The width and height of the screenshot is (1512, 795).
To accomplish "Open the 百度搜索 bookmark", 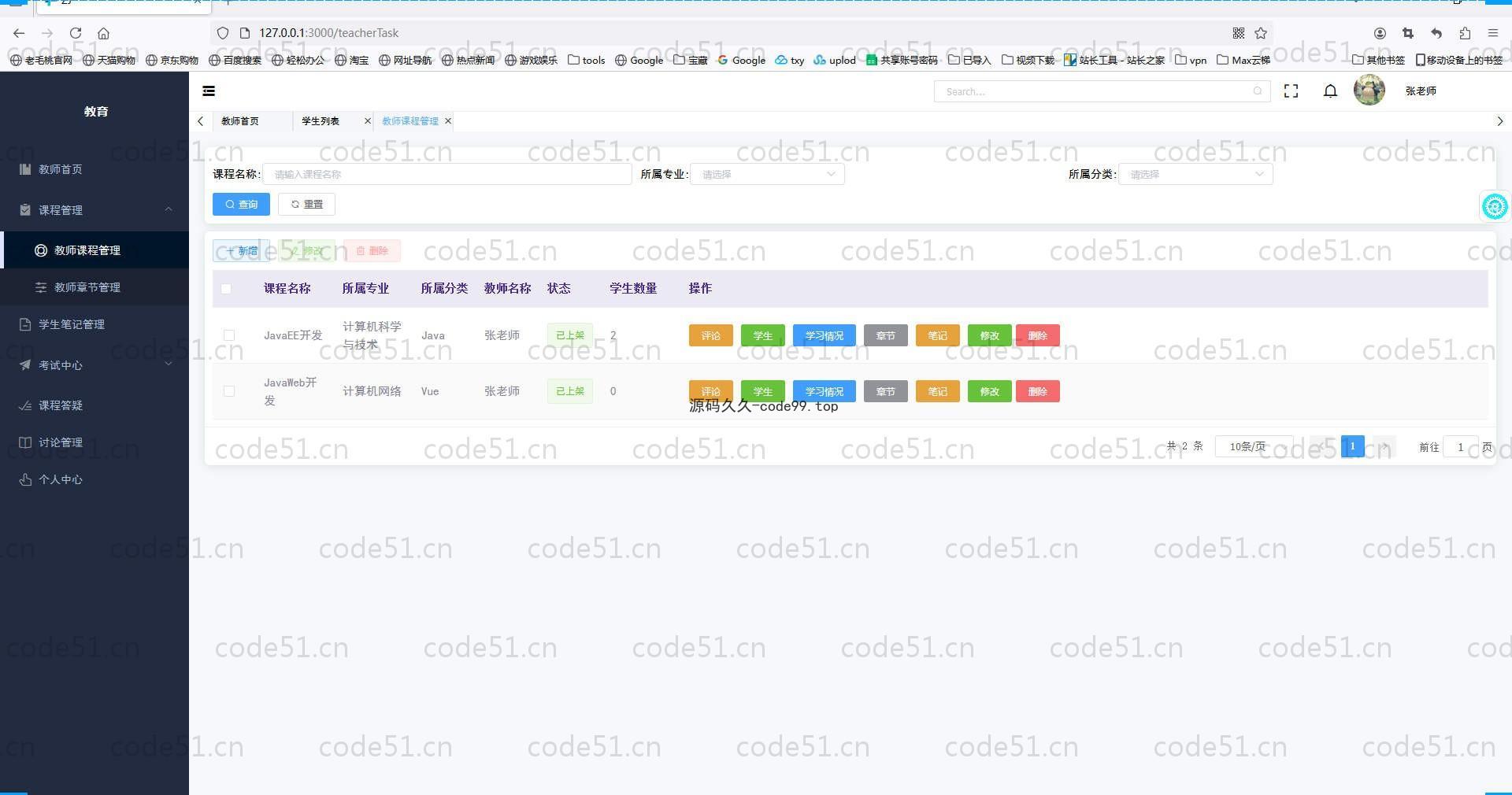I will [x=235, y=60].
